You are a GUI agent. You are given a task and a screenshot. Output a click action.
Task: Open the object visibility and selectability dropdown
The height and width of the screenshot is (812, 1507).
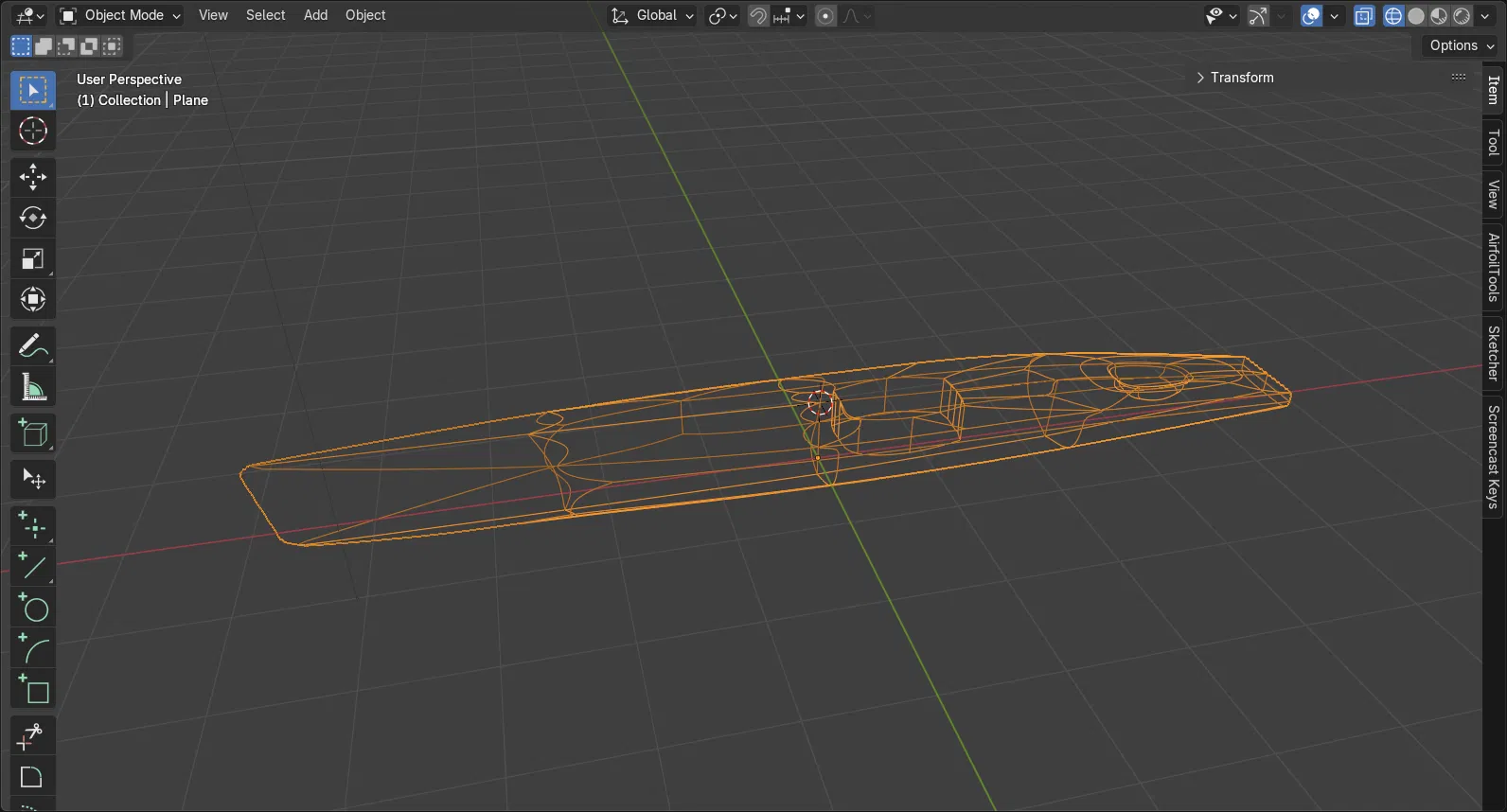click(1221, 15)
